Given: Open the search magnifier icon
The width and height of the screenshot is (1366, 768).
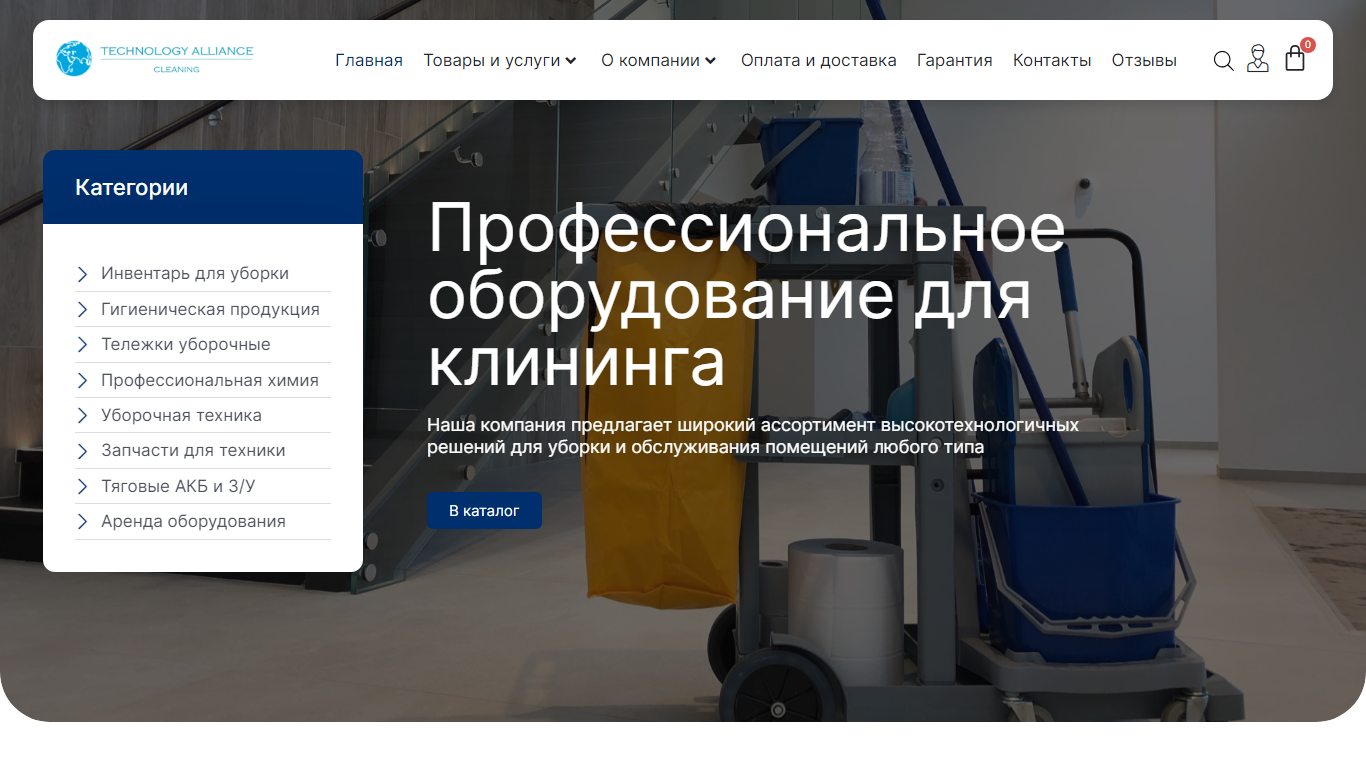Looking at the screenshot, I should click(x=1223, y=61).
